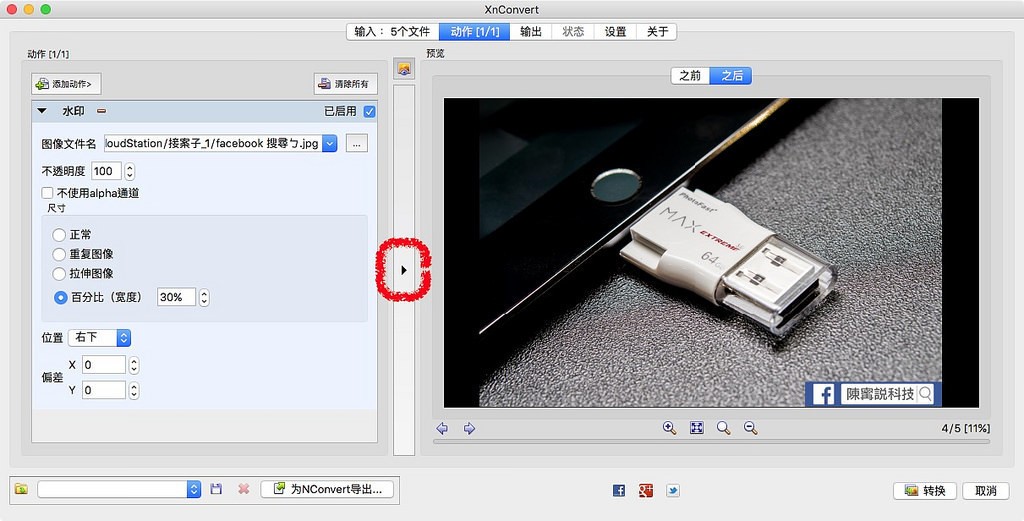The image size is (1024, 521).
Task: Click the Clear All (清除所有) button
Action: pos(345,84)
